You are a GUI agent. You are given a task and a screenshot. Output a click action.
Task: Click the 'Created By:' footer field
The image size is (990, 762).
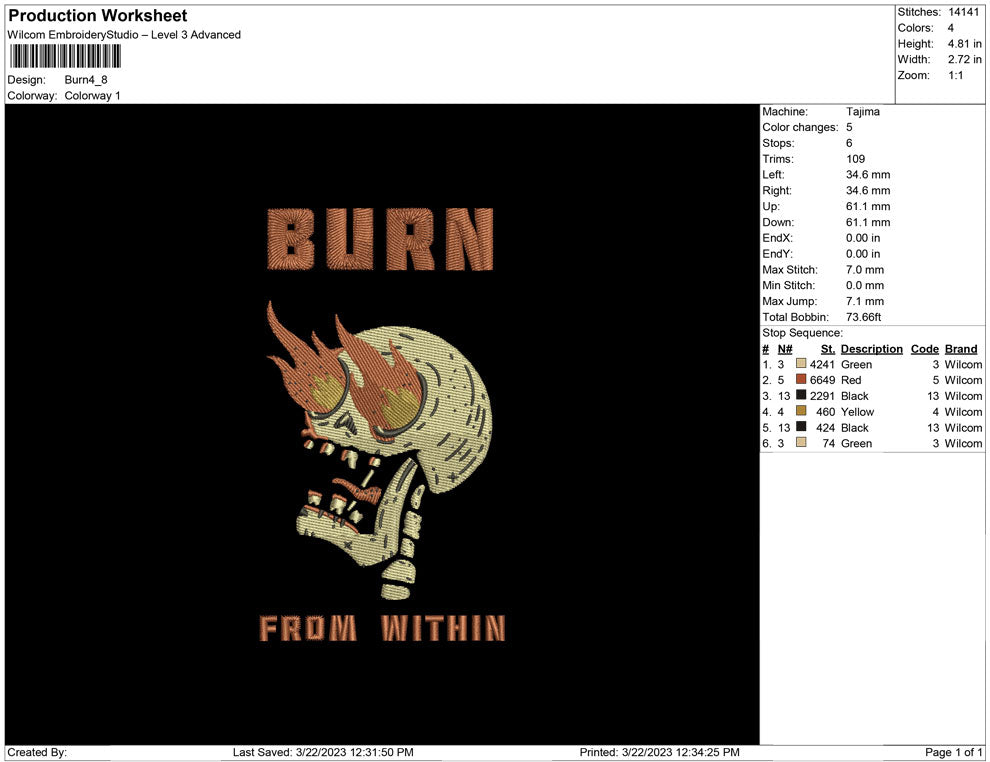(37, 752)
